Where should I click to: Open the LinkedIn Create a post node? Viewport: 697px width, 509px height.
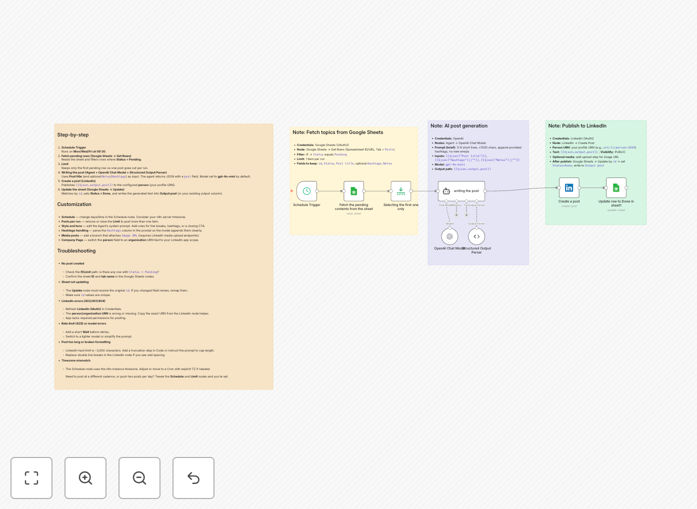569,188
